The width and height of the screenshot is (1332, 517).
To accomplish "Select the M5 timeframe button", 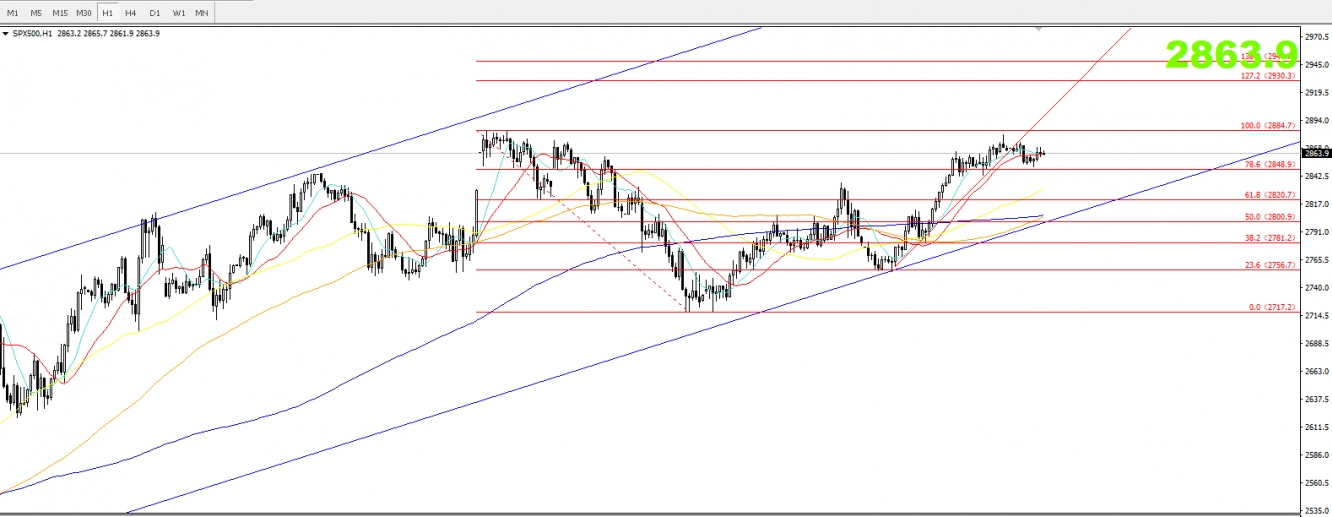I will tap(36, 13).
